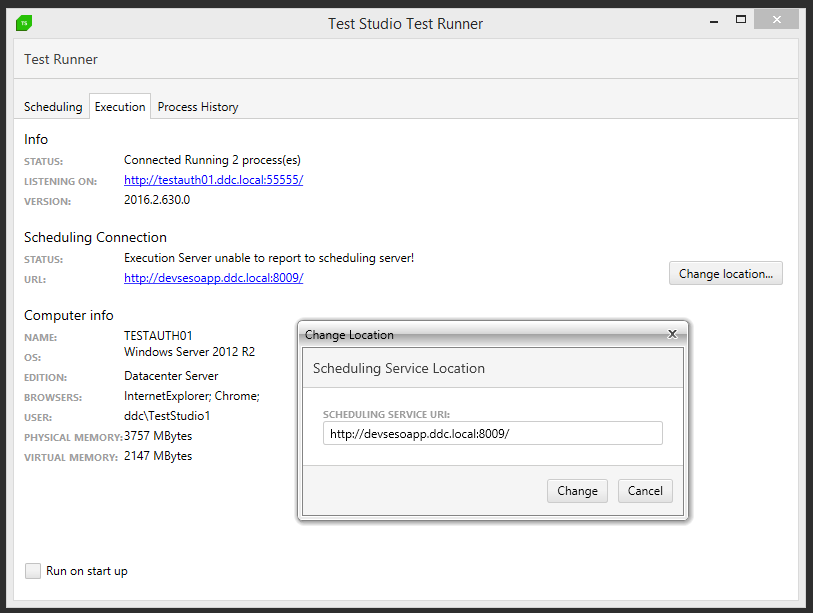Cancel the Change Location dialog
813x613 pixels.
click(645, 490)
